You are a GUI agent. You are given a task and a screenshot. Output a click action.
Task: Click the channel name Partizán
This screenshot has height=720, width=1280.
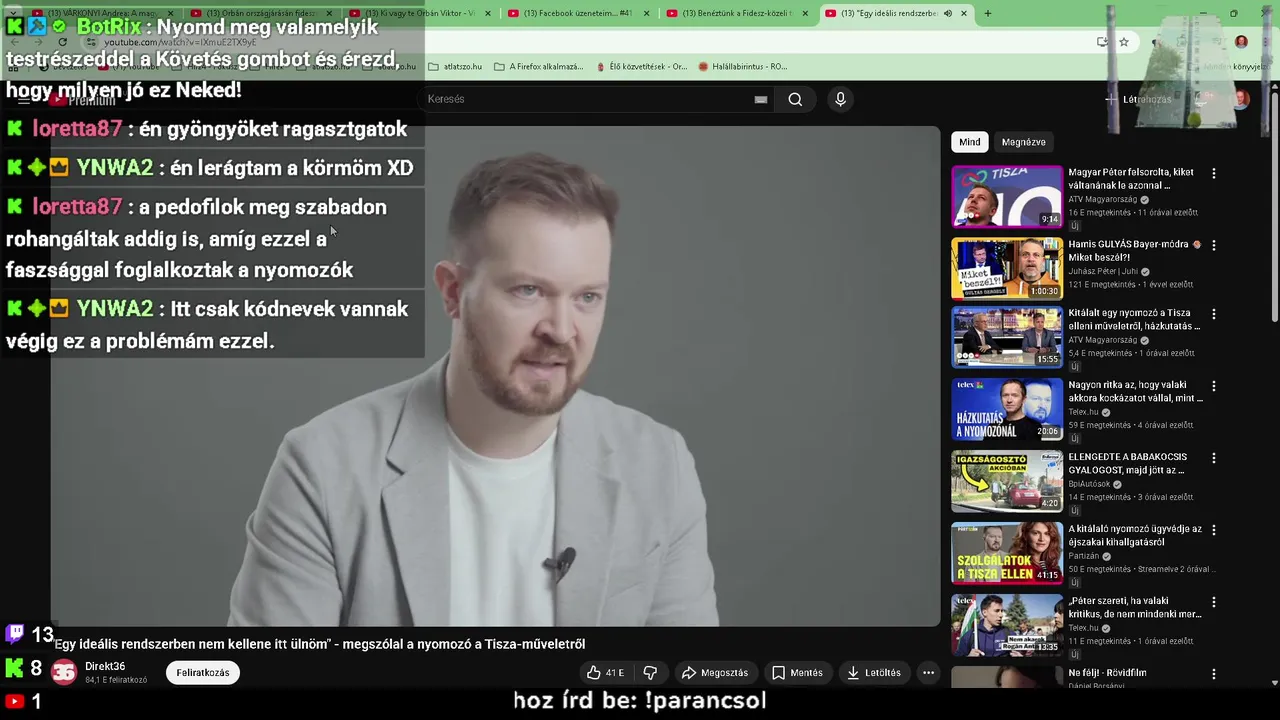[x=1083, y=556]
